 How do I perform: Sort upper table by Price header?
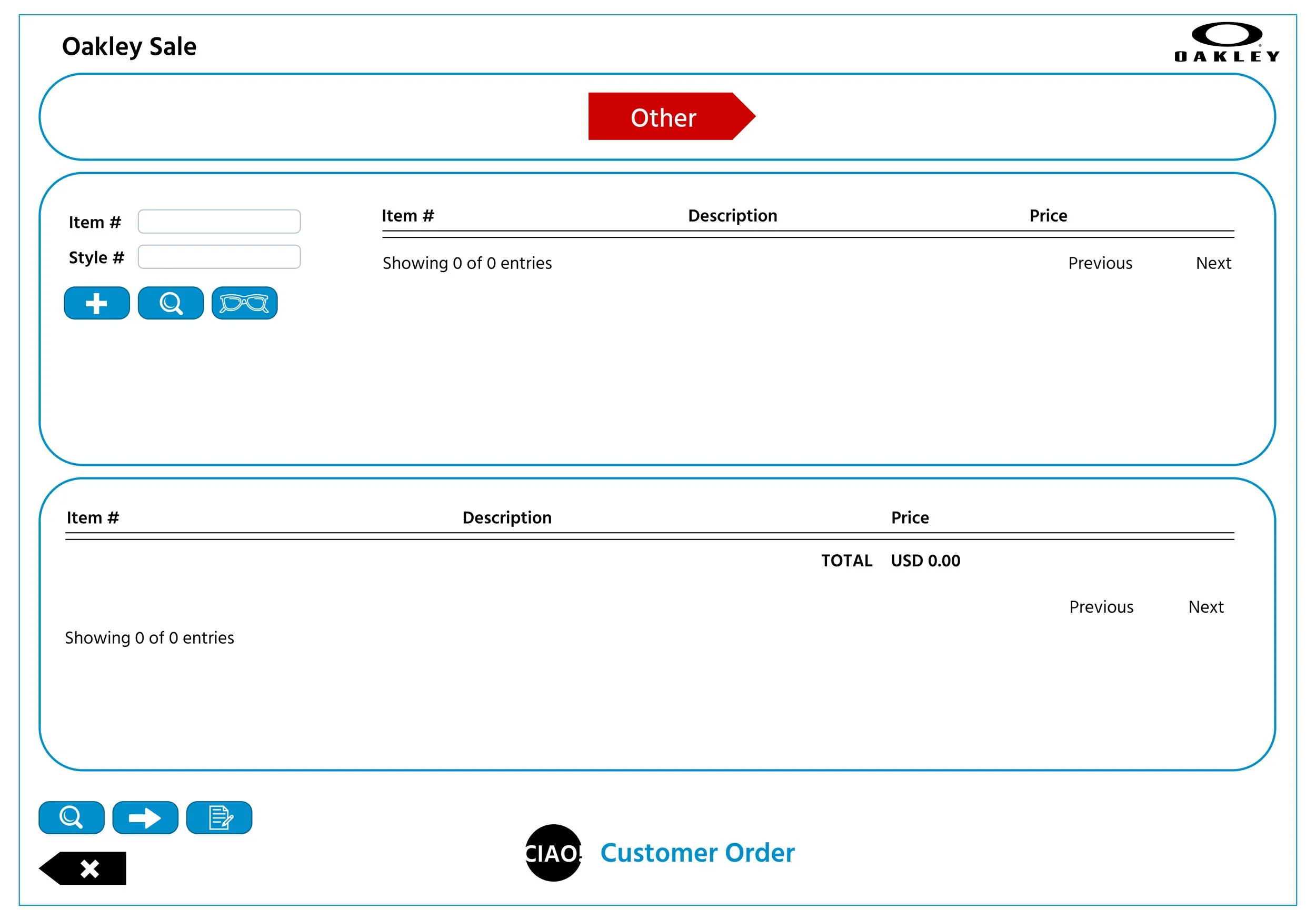click(x=1048, y=215)
